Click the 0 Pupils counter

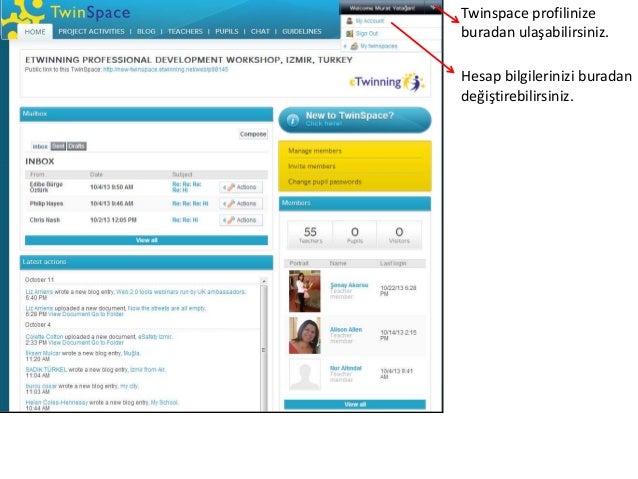coord(354,235)
